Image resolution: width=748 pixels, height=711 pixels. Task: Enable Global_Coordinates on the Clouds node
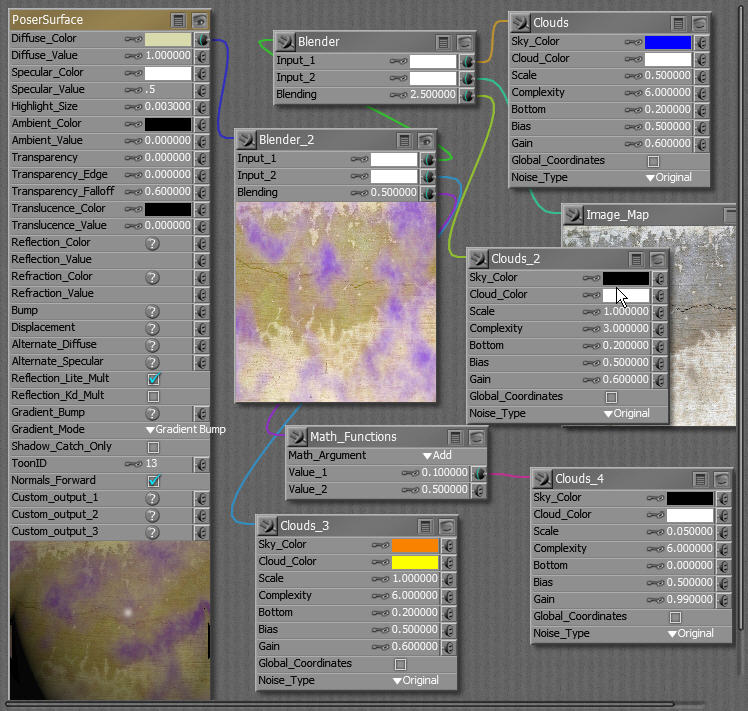(x=654, y=161)
